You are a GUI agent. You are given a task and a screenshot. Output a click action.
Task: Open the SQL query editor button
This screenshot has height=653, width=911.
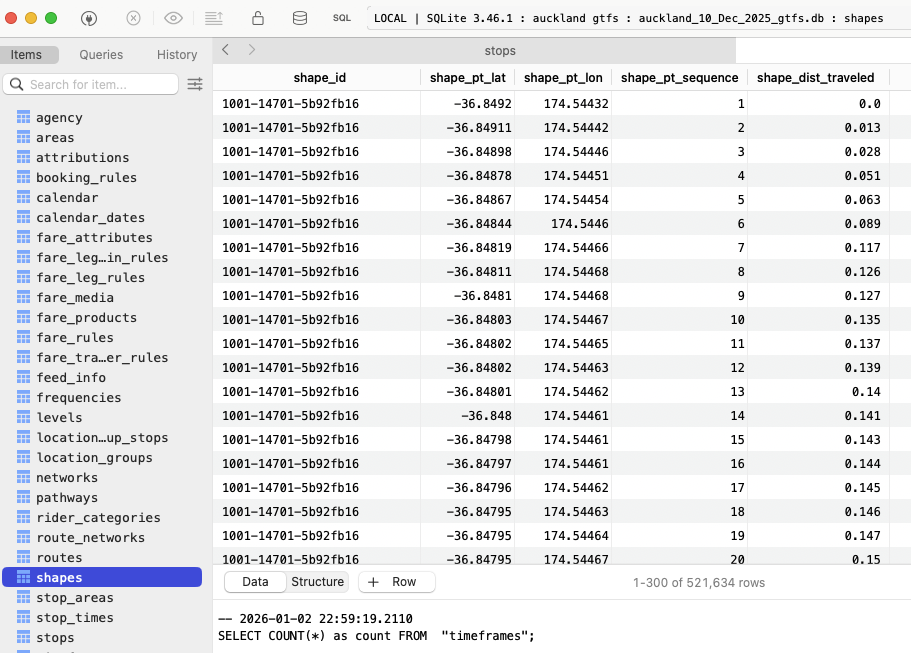point(342,18)
